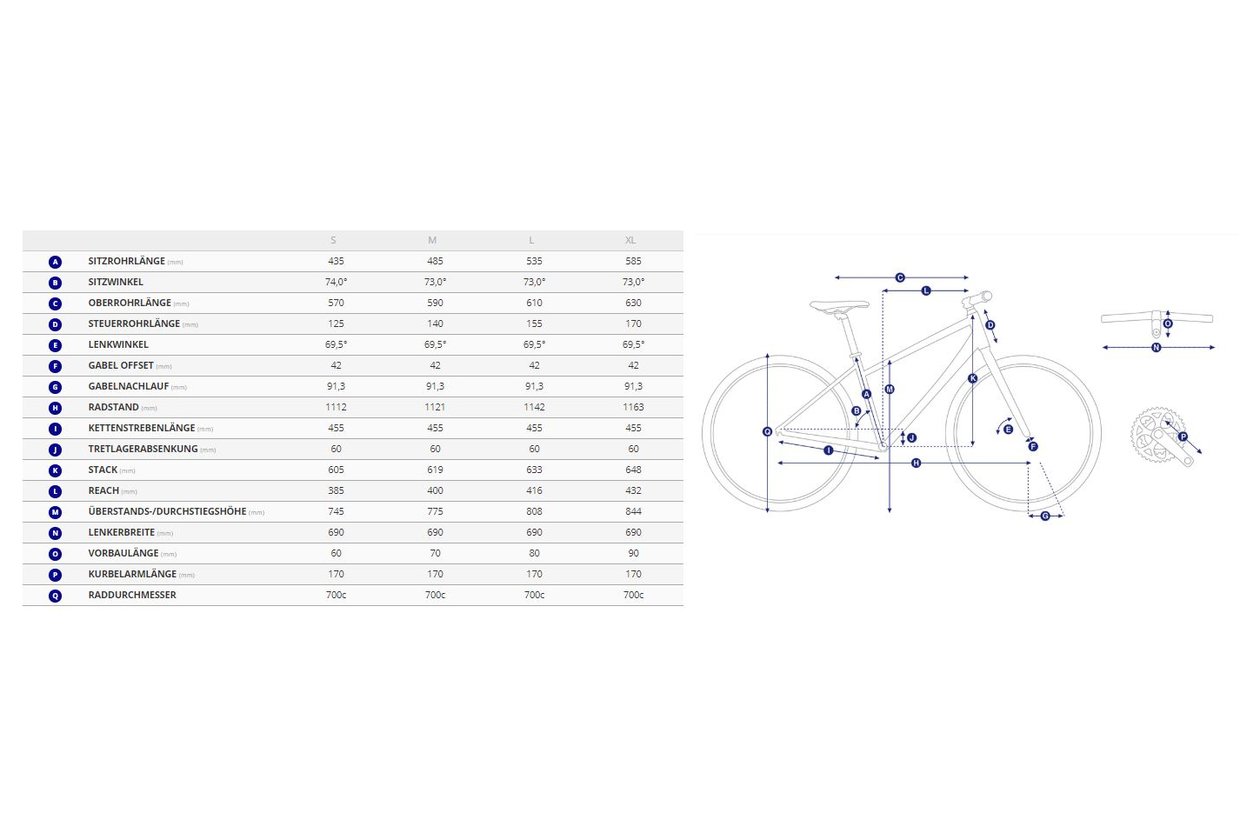The image size is (1260, 840).
Task: Select the S size column header
Action: 334,241
